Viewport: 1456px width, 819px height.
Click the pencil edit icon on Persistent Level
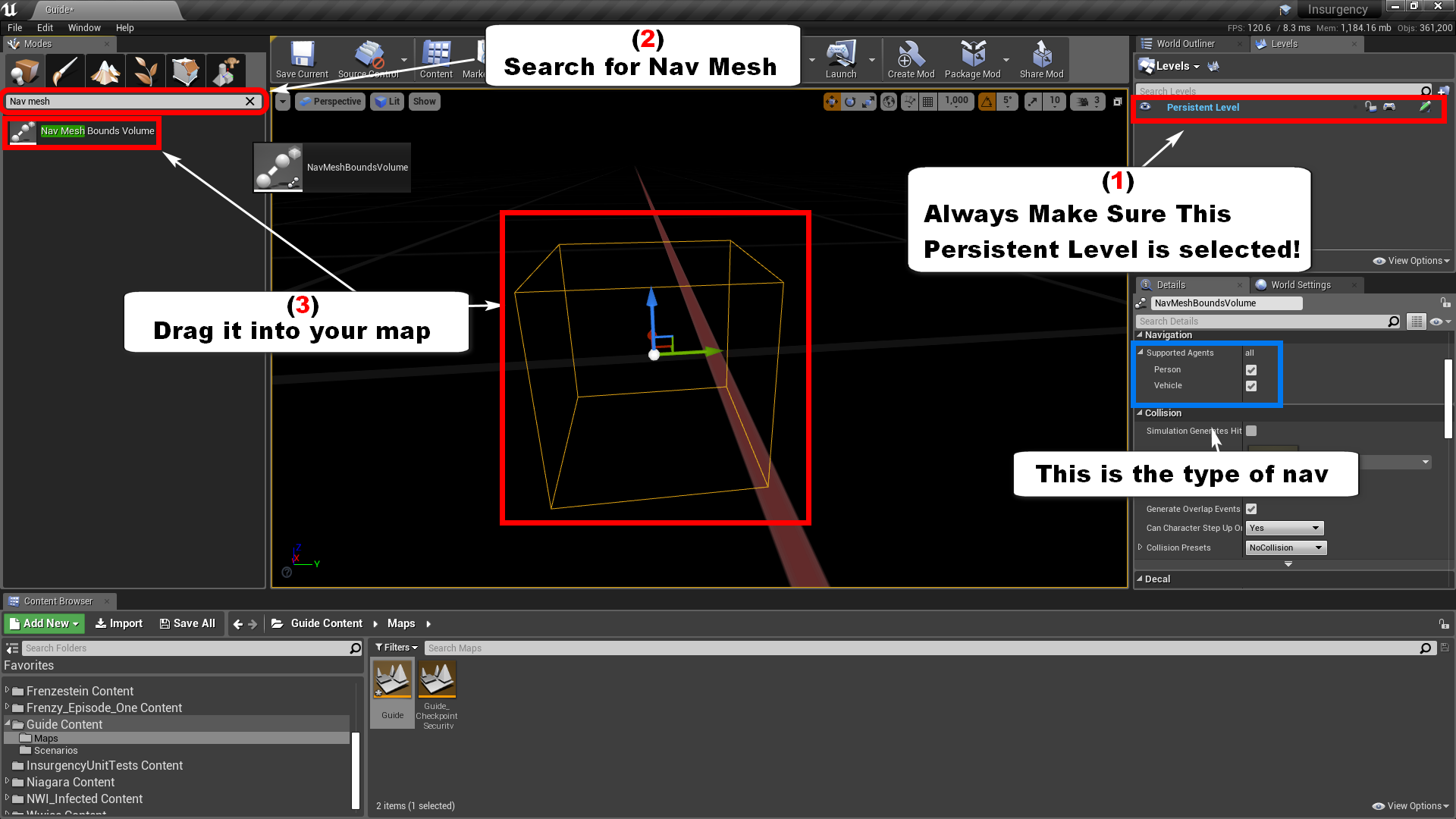[1426, 107]
